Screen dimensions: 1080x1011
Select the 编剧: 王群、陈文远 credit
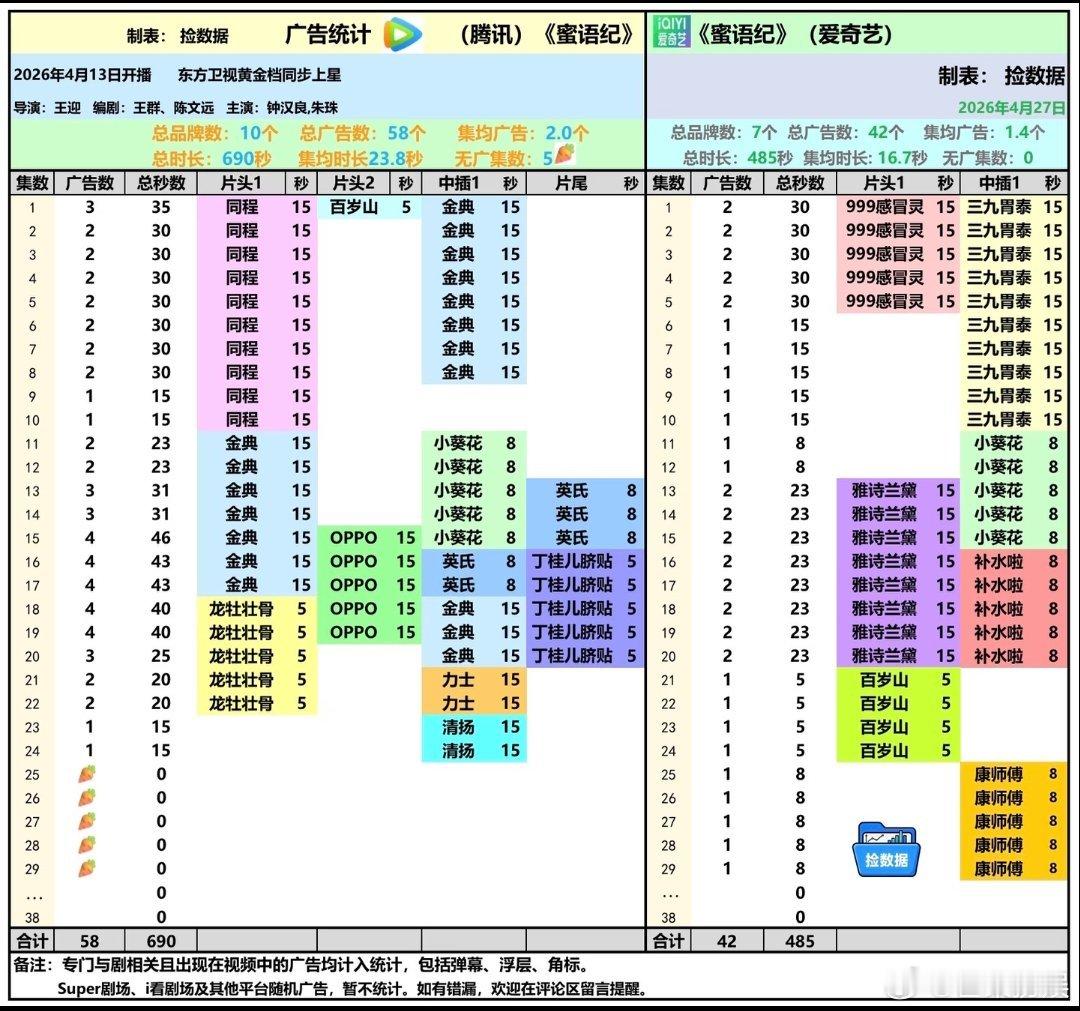pyautogui.click(x=154, y=107)
